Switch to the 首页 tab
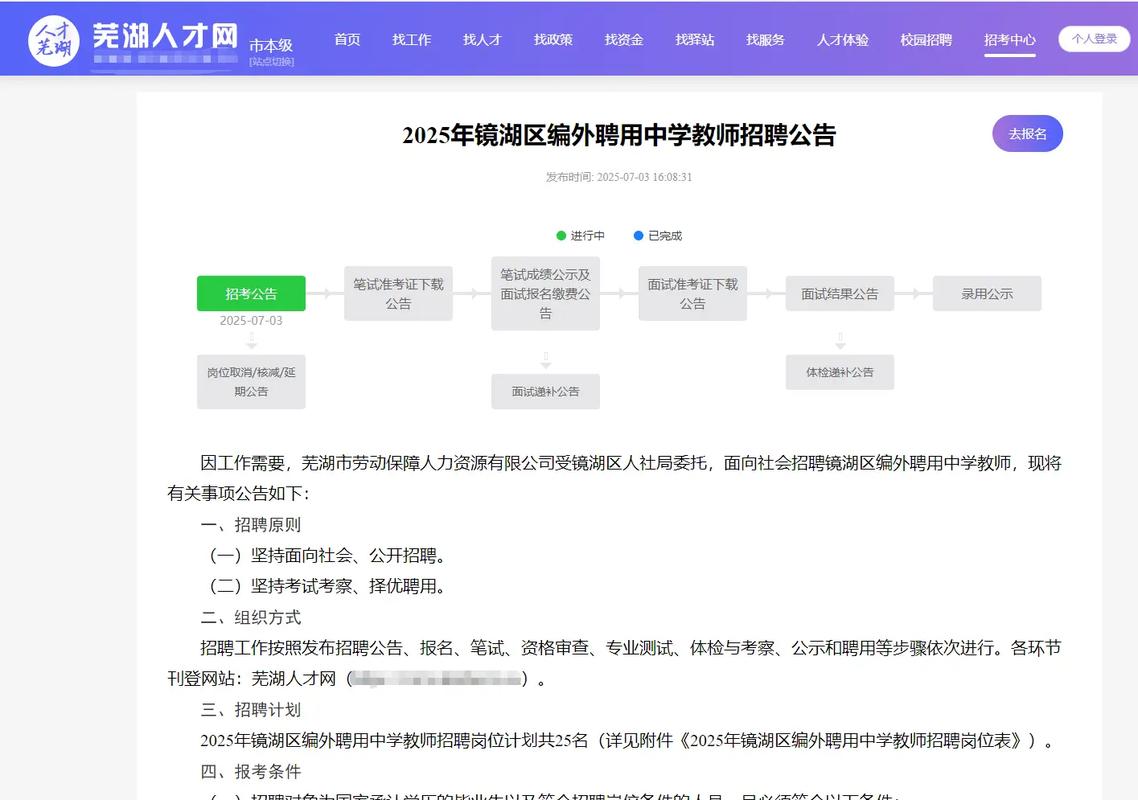 point(347,40)
